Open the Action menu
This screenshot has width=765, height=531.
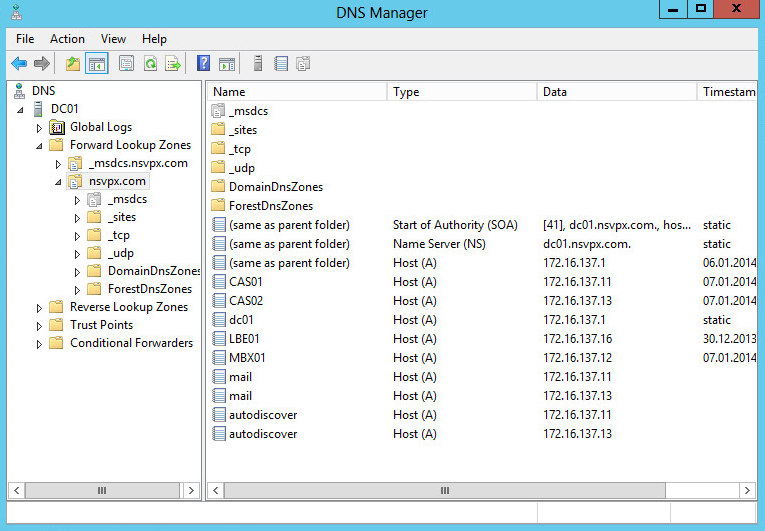[x=67, y=39]
